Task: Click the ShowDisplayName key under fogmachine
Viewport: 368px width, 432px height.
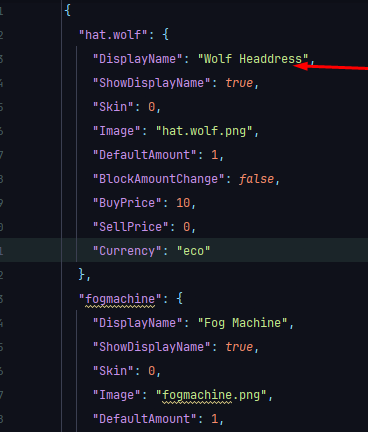Action: [152, 347]
